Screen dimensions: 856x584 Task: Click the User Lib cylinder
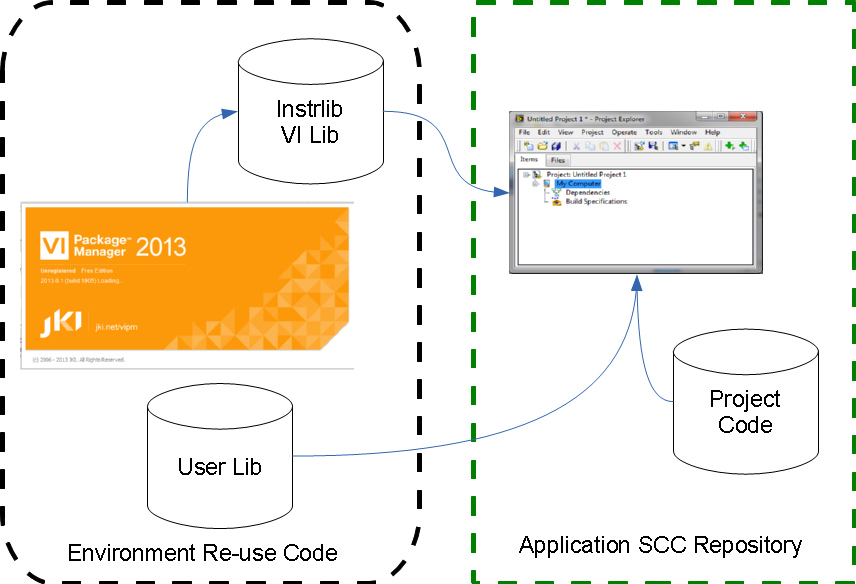[x=220, y=456]
